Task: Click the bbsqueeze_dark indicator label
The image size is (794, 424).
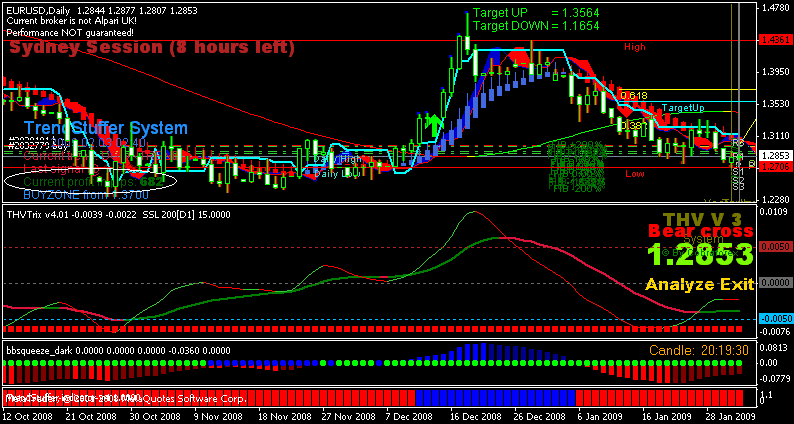Action: 118,350
